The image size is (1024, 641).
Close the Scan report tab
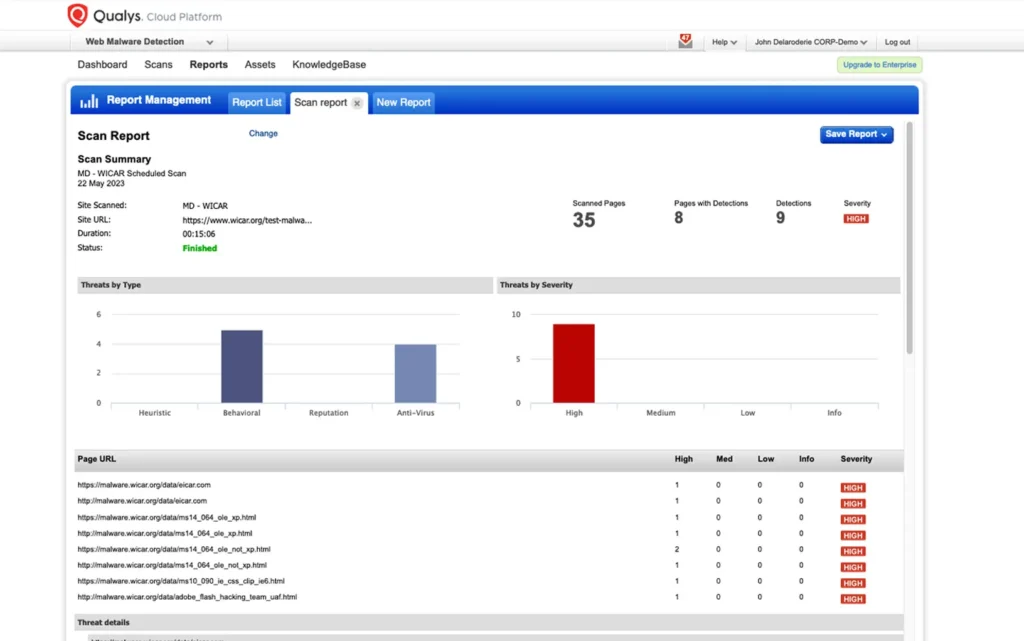357,102
